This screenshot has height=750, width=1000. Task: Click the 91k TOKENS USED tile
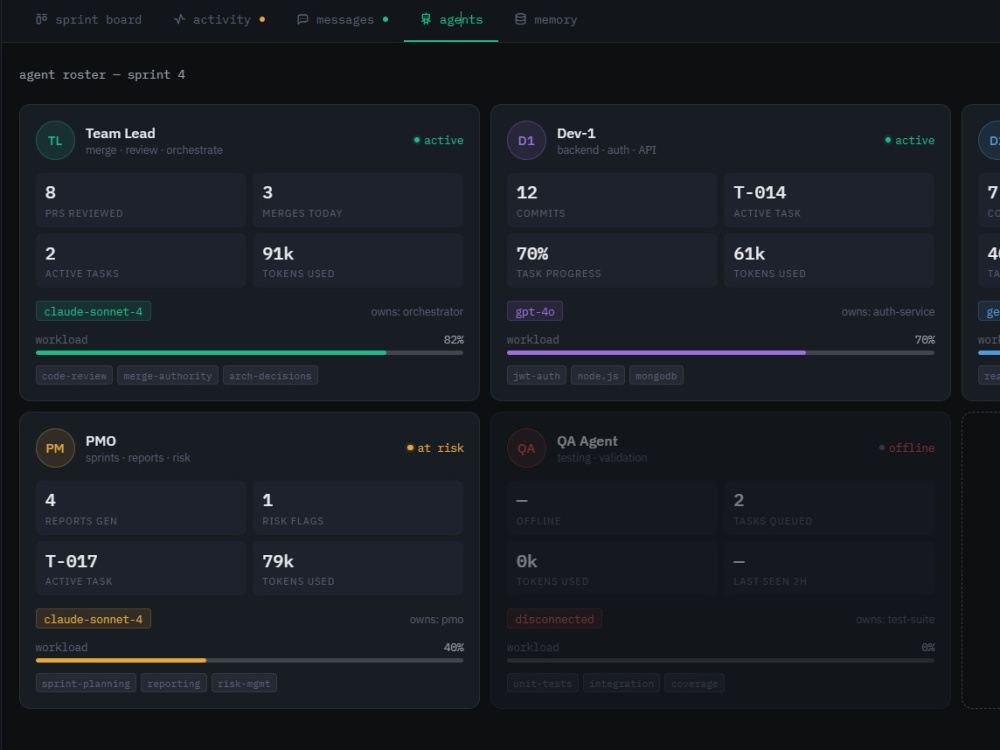tap(358, 260)
